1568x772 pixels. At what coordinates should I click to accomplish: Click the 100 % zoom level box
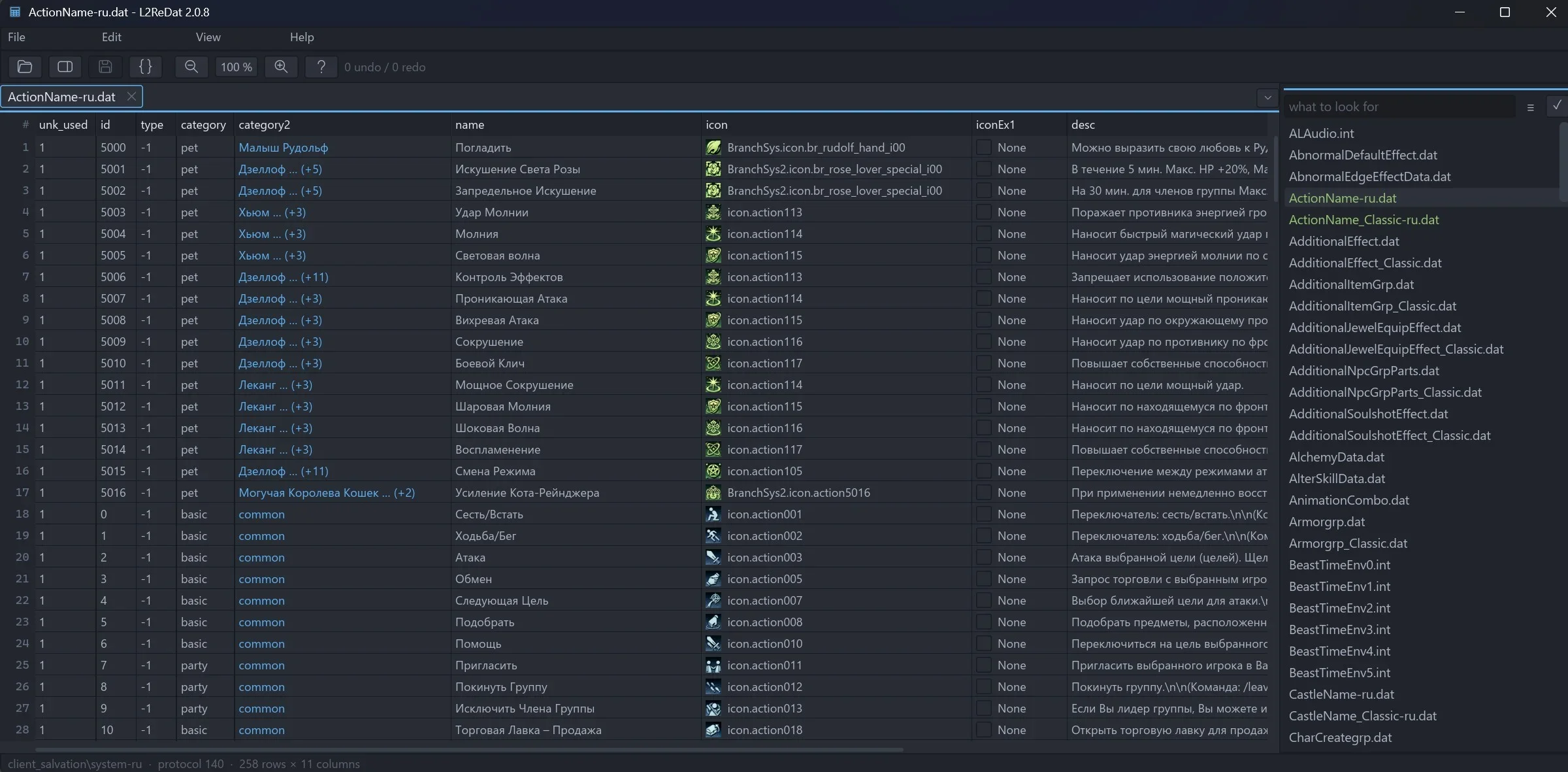click(237, 67)
